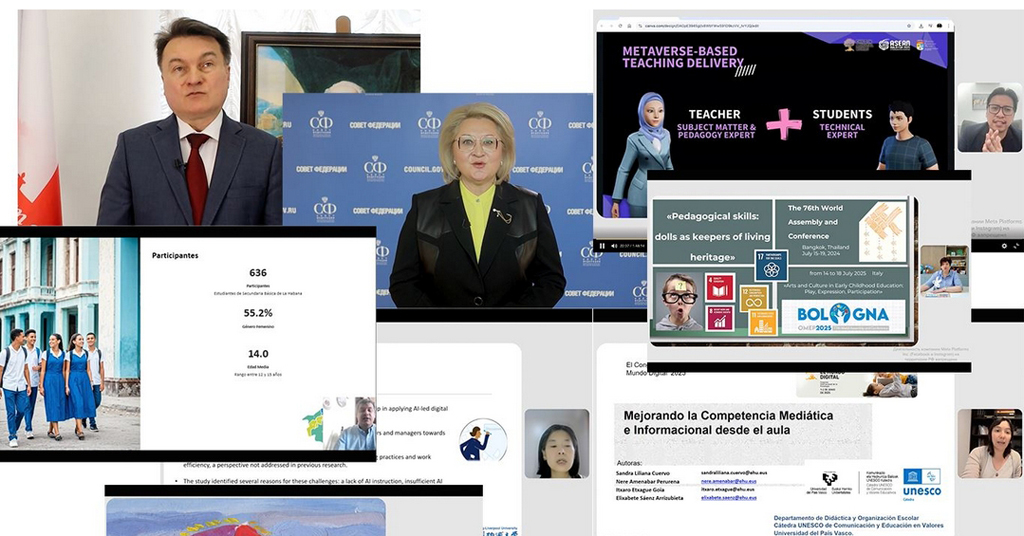1024x536 pixels.
Task: Click the canva.com address bar
Action: 776,25
